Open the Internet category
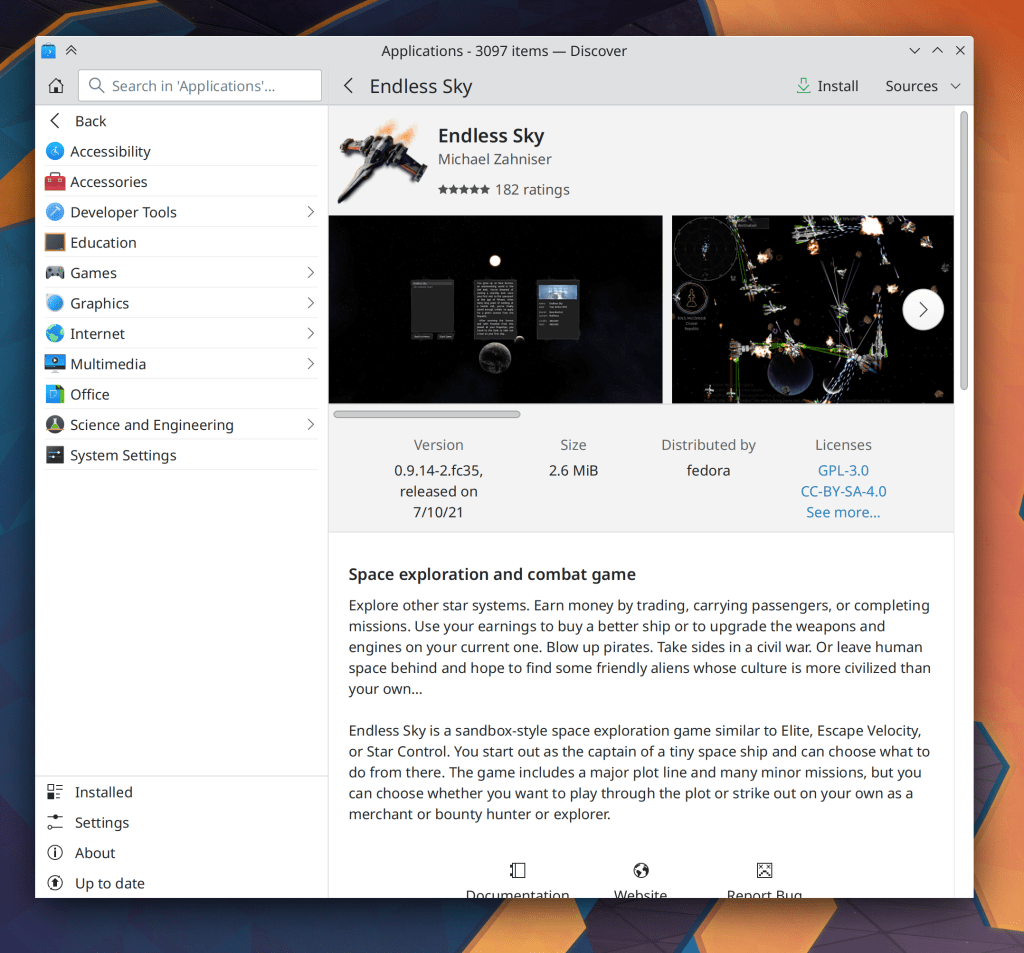This screenshot has width=1024, height=953. tap(97, 334)
